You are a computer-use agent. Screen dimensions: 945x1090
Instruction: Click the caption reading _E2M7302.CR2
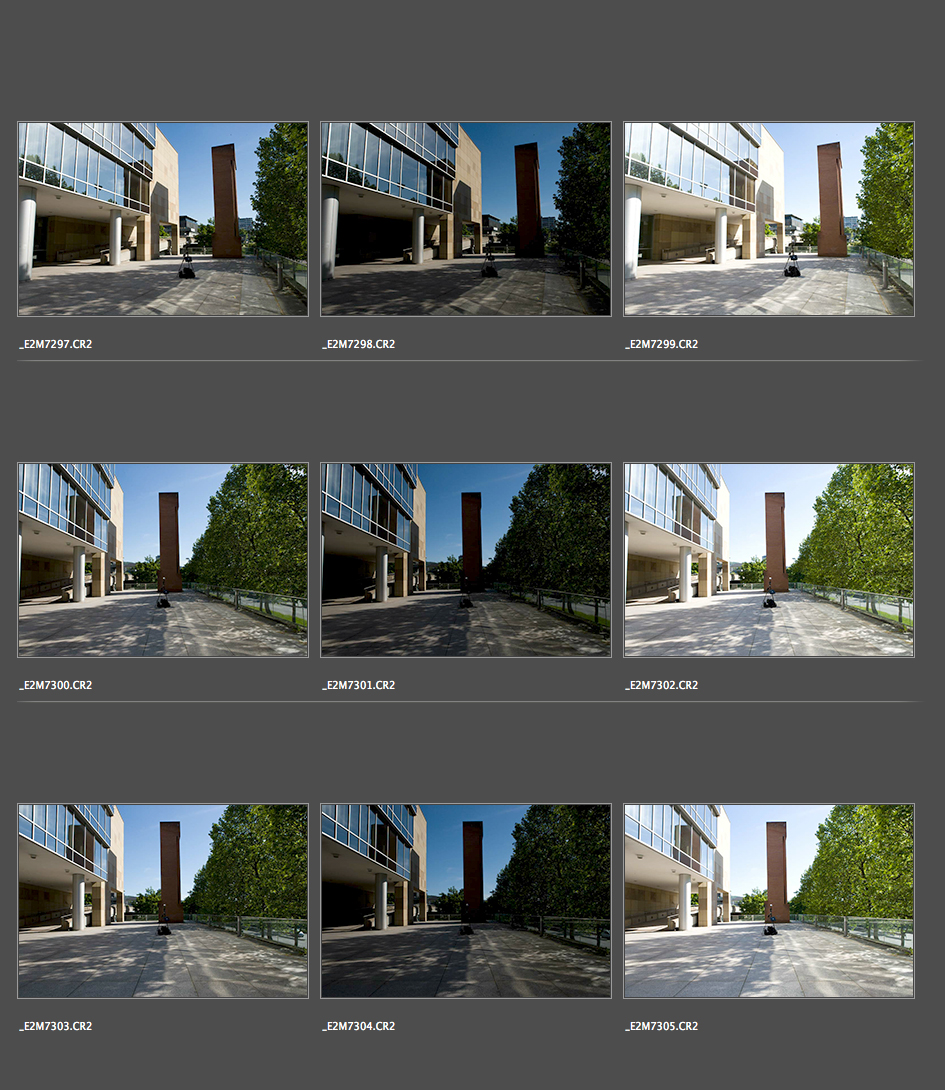click(662, 685)
